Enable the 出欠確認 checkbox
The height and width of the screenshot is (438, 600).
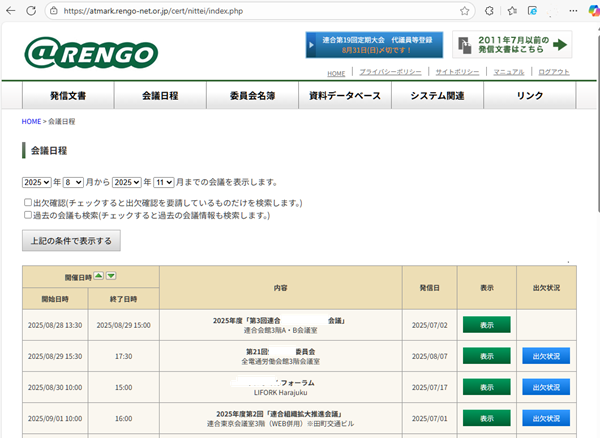pyautogui.click(x=28, y=202)
